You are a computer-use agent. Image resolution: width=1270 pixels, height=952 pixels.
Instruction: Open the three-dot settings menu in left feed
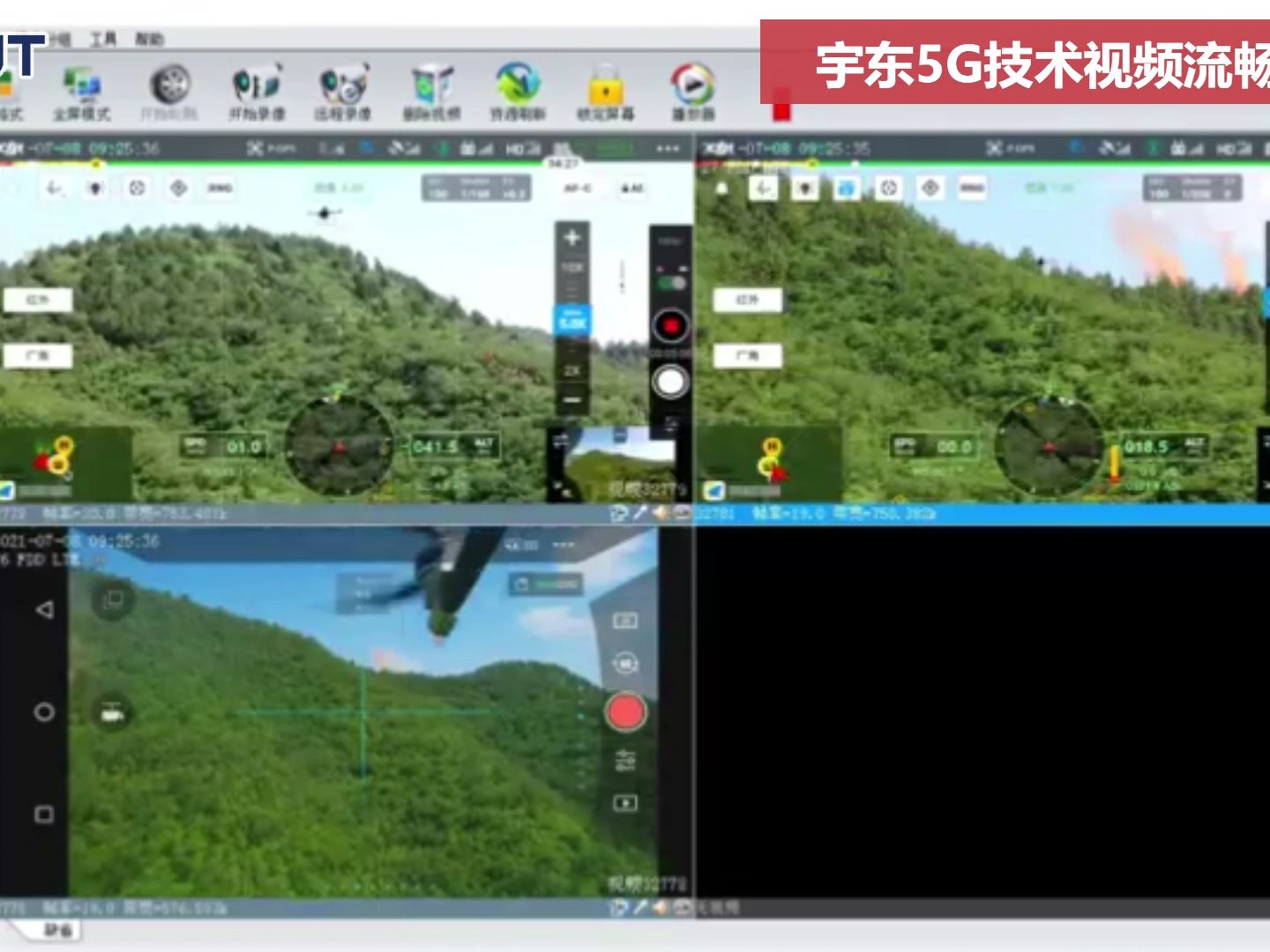click(x=668, y=149)
